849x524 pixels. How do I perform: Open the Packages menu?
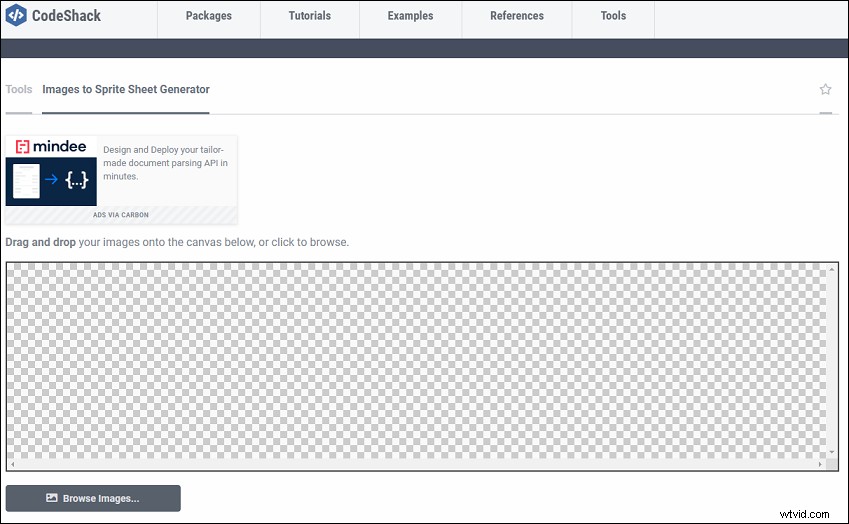coord(208,16)
